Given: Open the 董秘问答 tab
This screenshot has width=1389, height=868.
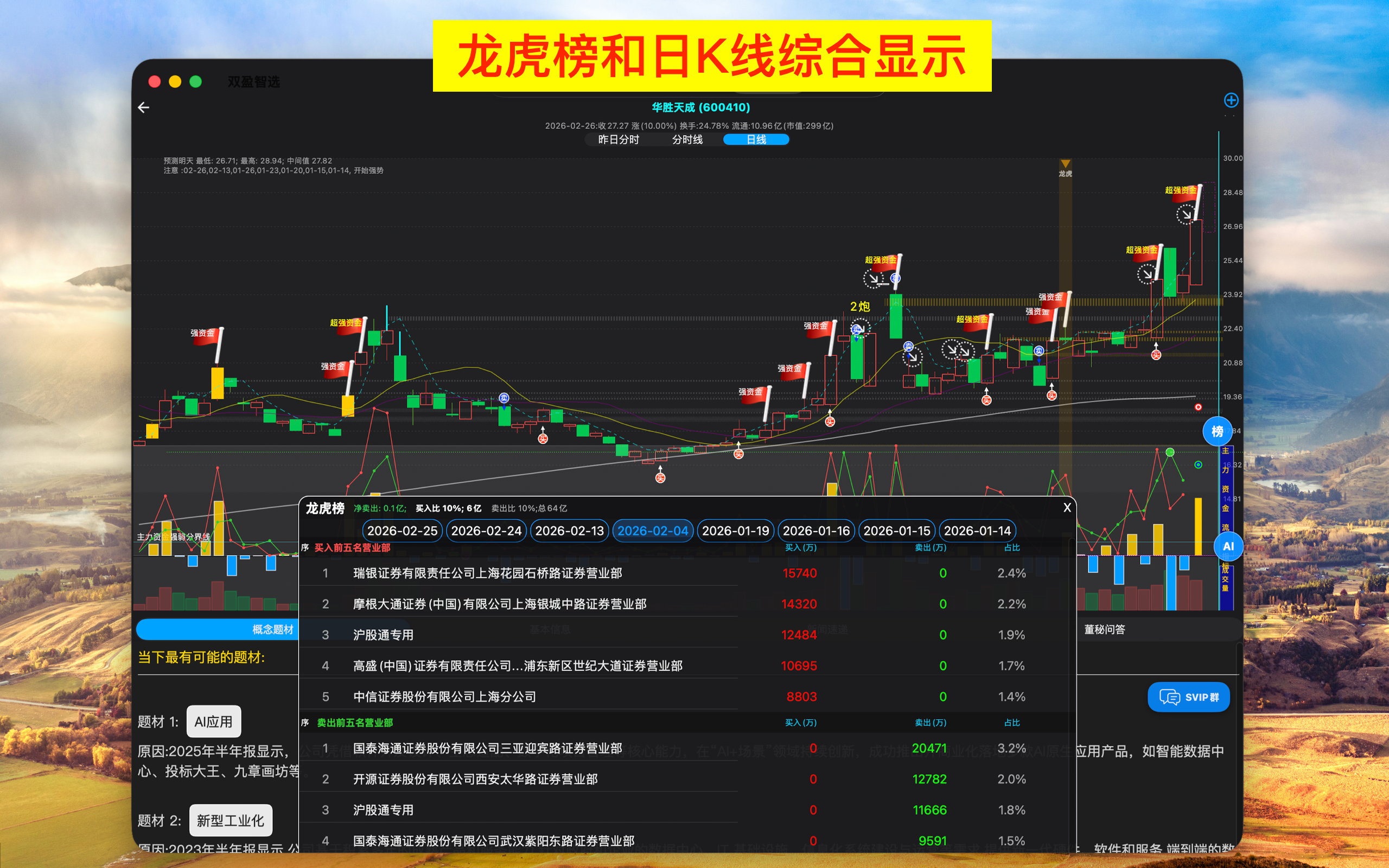Looking at the screenshot, I should (1104, 629).
